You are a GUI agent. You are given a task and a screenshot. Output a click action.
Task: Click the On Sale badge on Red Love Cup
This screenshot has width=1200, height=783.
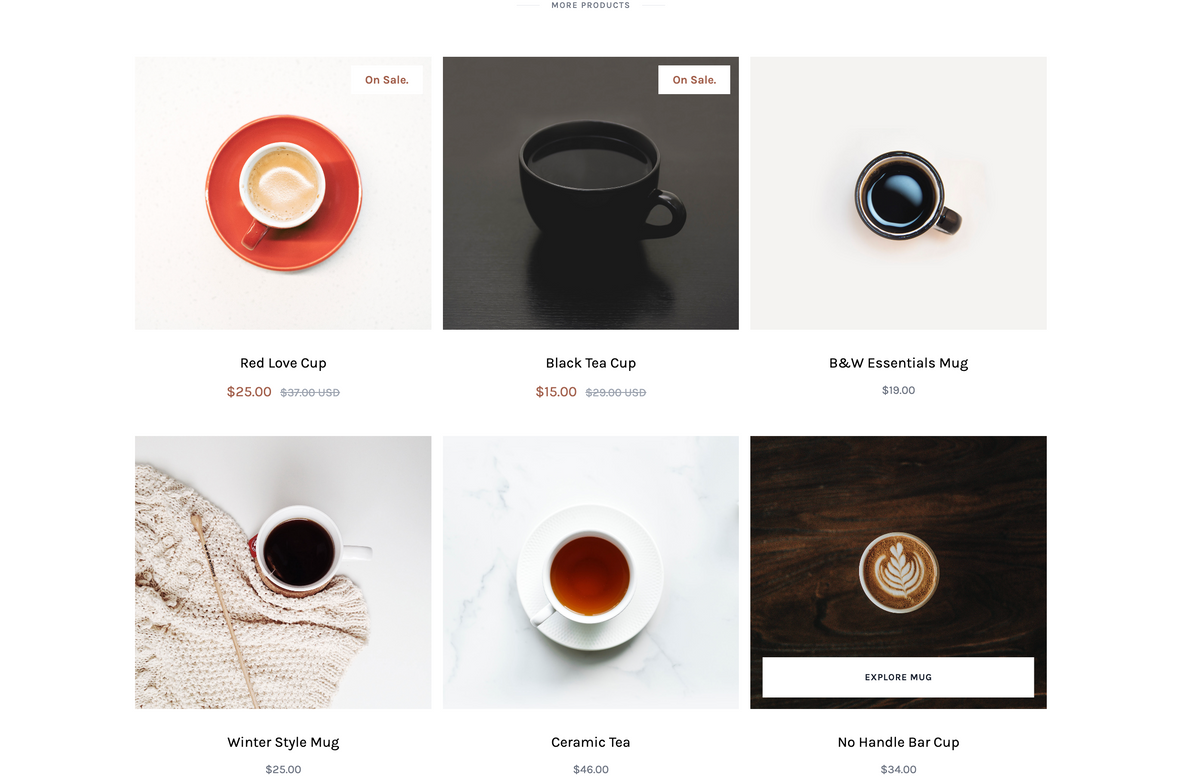387,80
